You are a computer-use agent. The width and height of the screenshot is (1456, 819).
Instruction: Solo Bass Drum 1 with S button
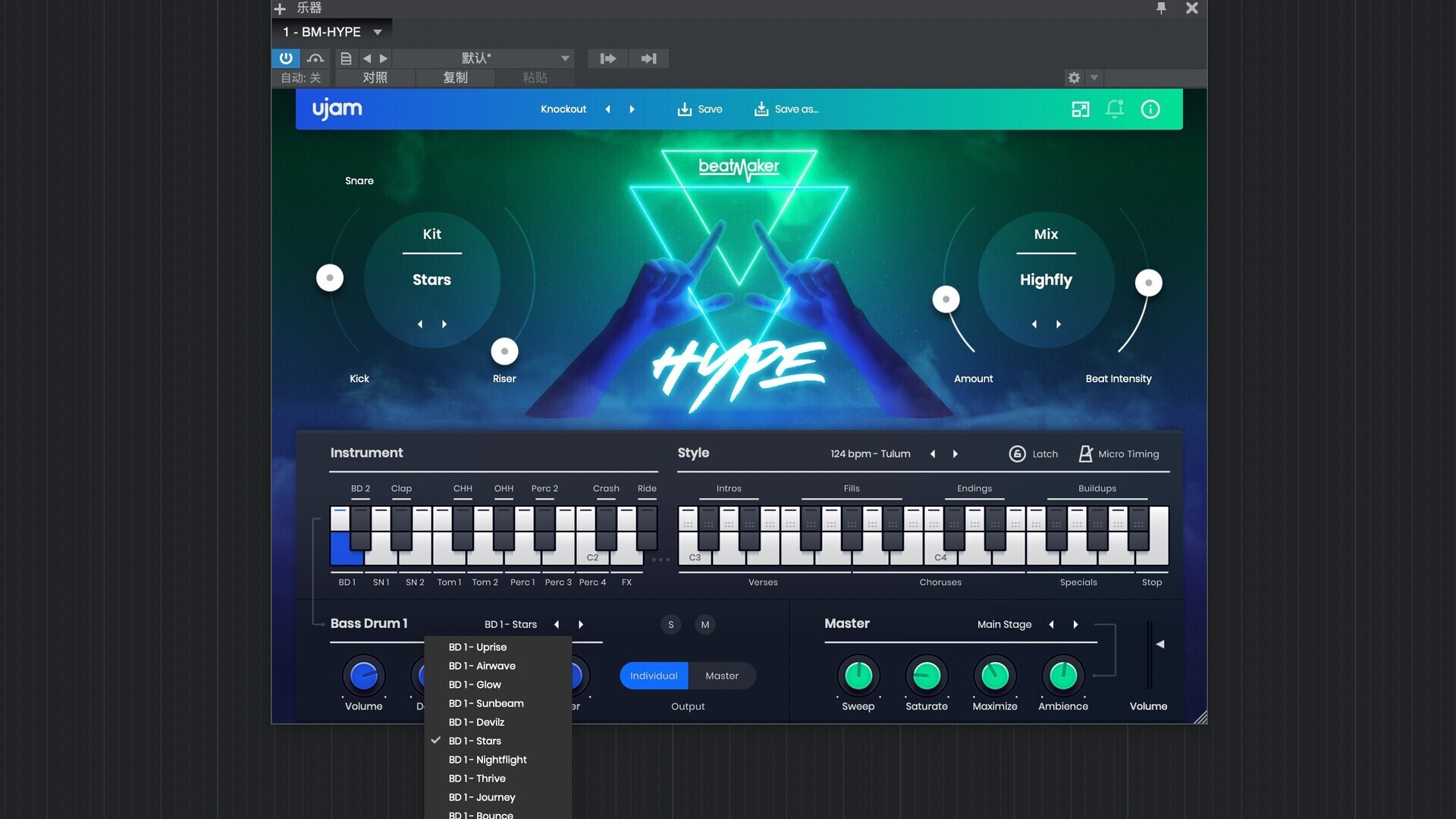(x=670, y=624)
